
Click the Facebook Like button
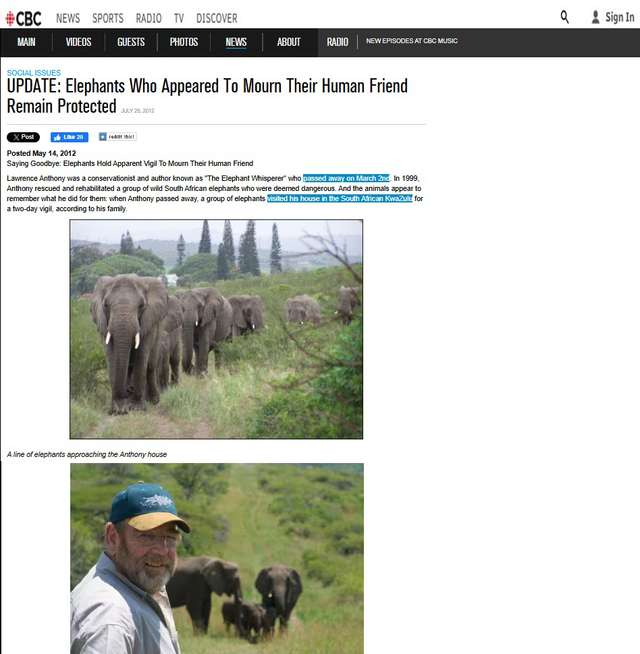pyautogui.click(x=69, y=137)
